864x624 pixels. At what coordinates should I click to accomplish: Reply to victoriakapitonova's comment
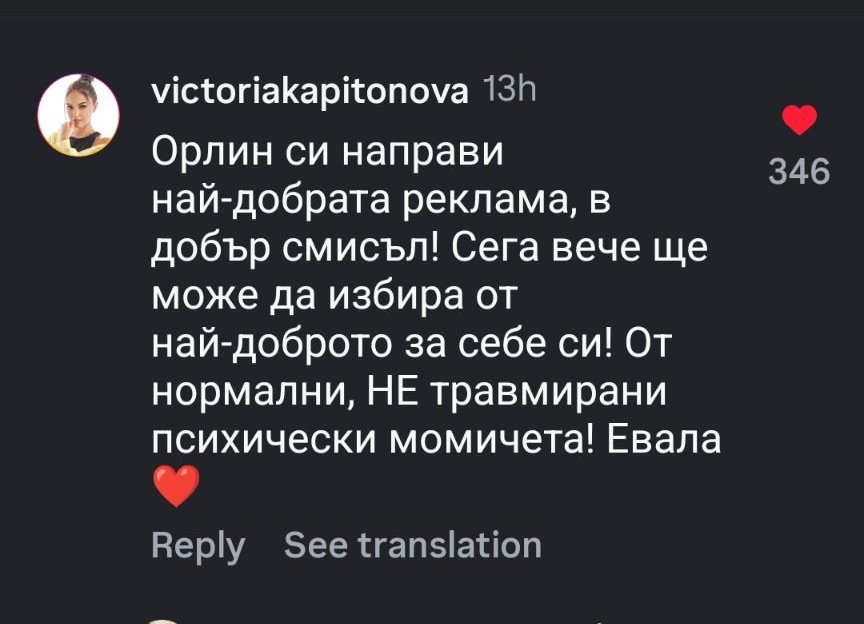pyautogui.click(x=198, y=545)
